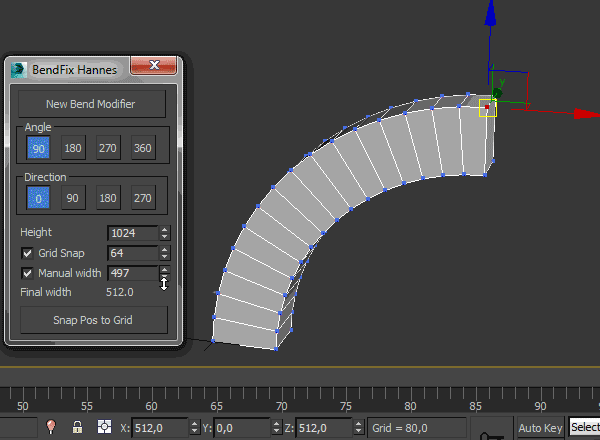600x440 pixels.
Task: Uncheck the Grid Snap checkbox
Action: pos(27,253)
